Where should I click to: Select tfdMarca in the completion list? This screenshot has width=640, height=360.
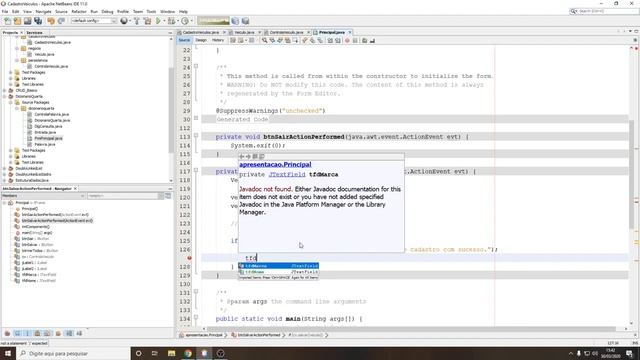click(278, 266)
